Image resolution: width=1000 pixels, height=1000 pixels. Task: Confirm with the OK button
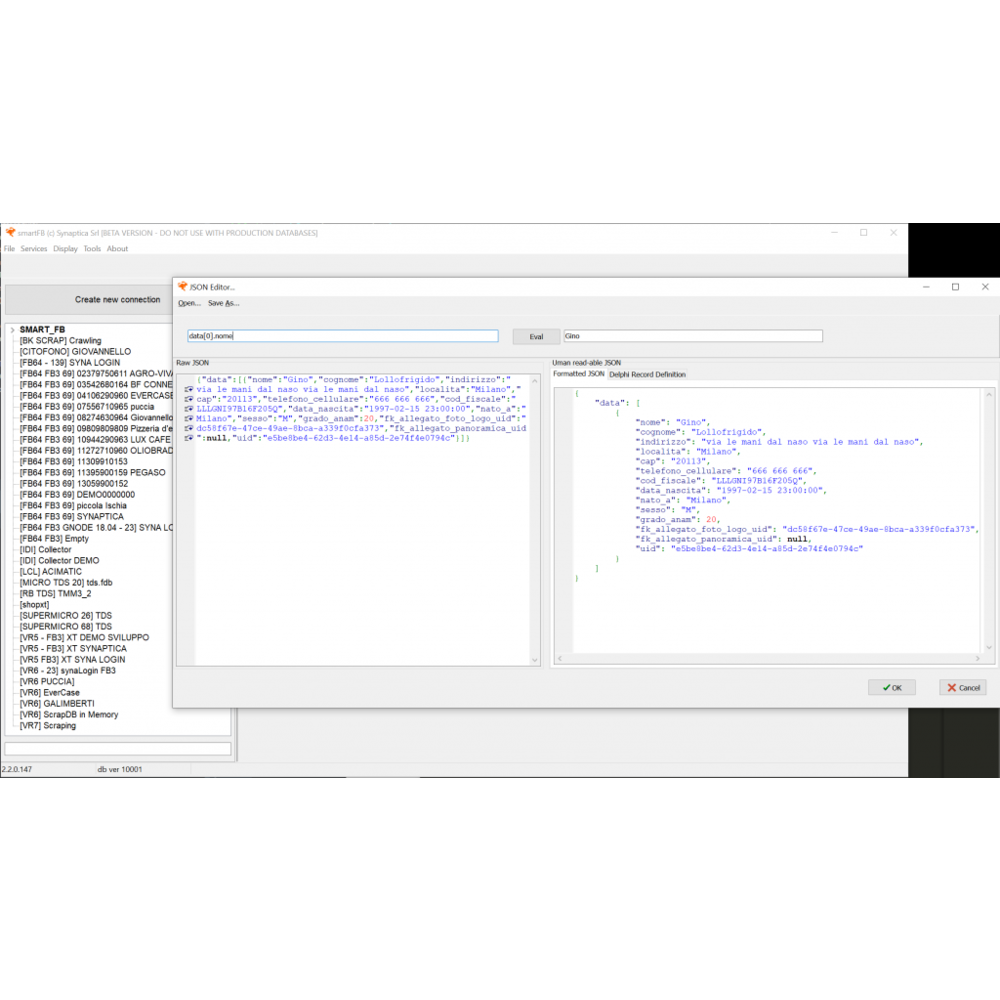[x=891, y=688]
